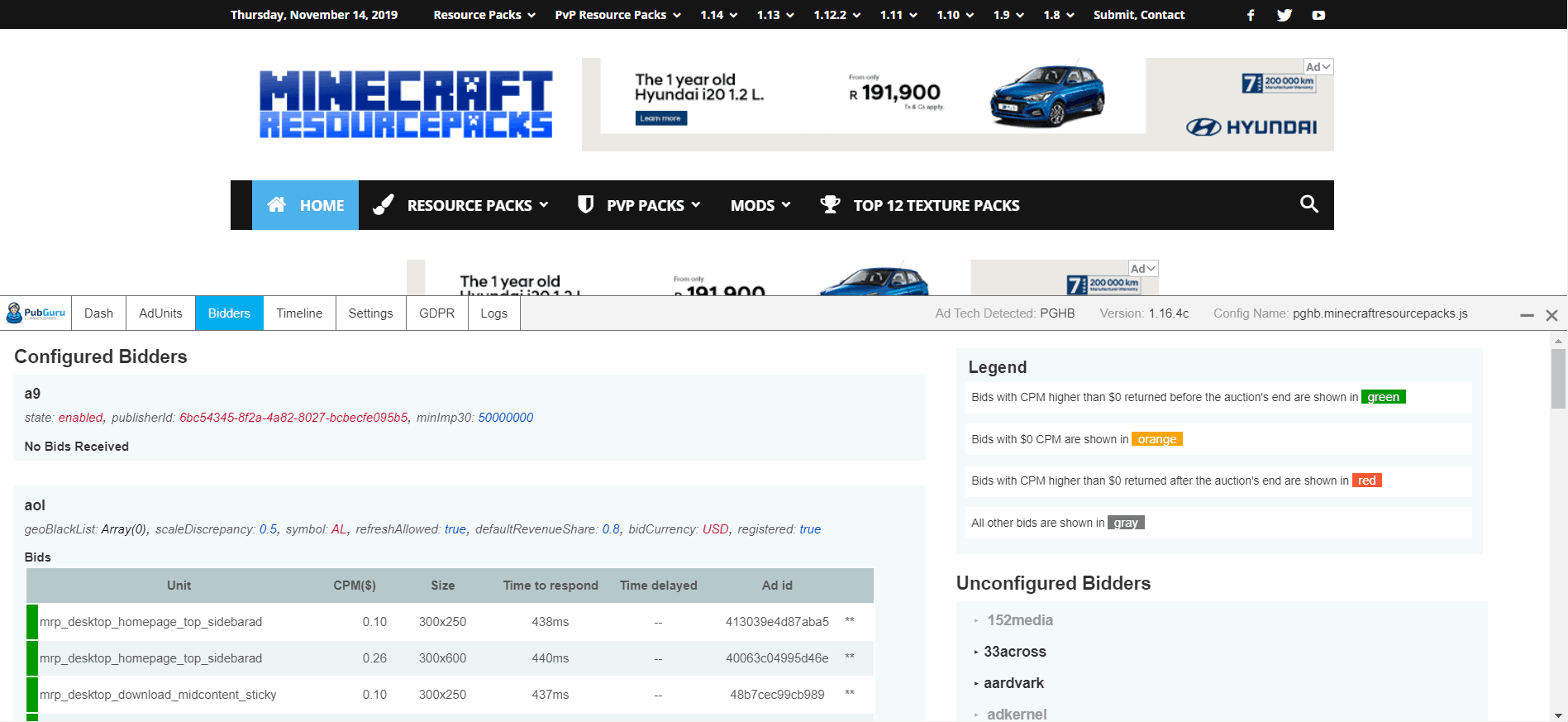Click Ad id 48b7cec99cb989

coord(777,695)
